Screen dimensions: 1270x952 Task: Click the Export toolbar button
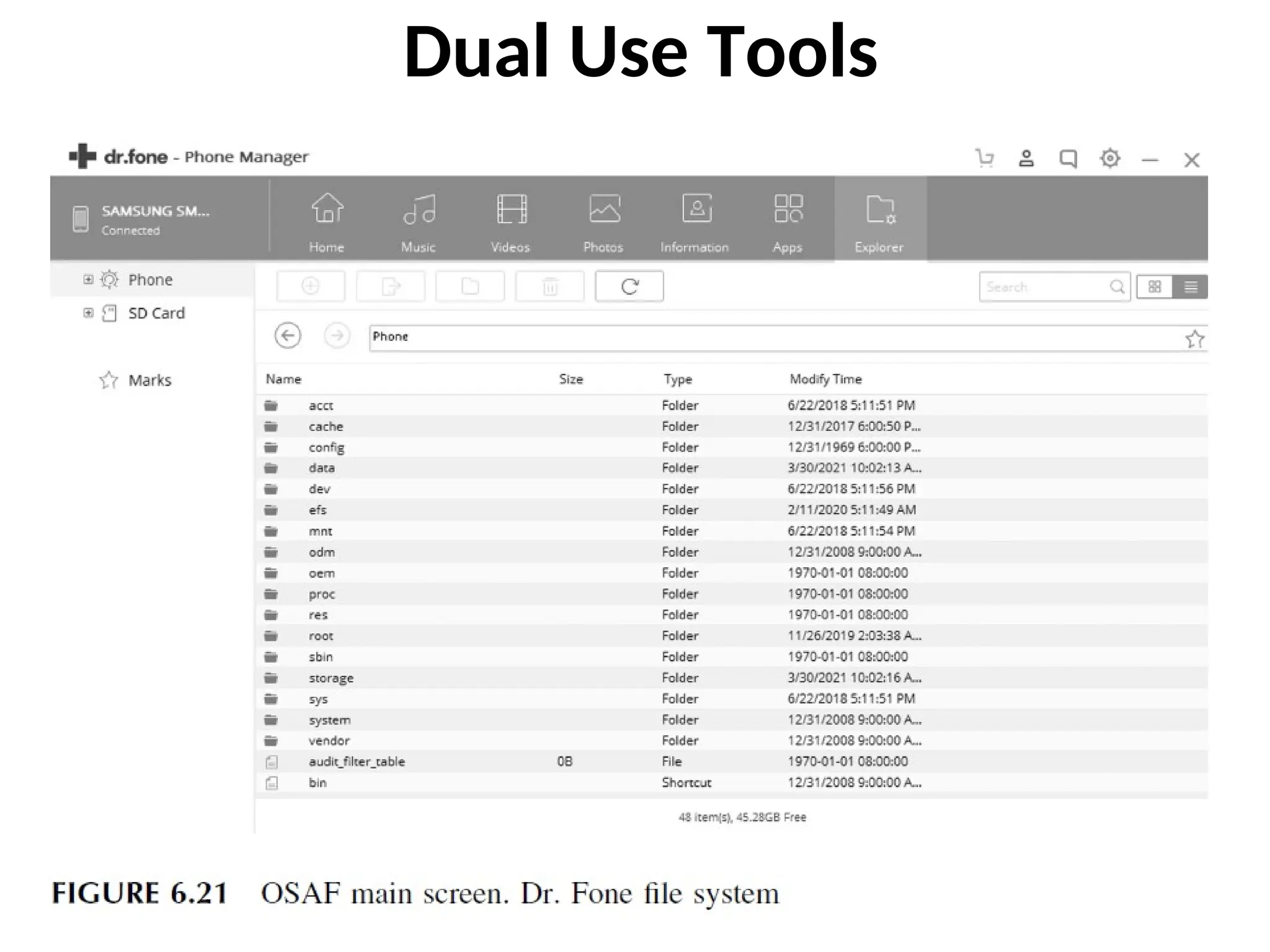point(390,286)
